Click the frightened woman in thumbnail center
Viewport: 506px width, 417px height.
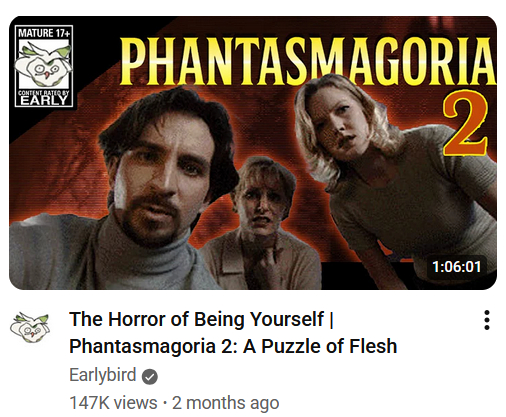coord(262,222)
